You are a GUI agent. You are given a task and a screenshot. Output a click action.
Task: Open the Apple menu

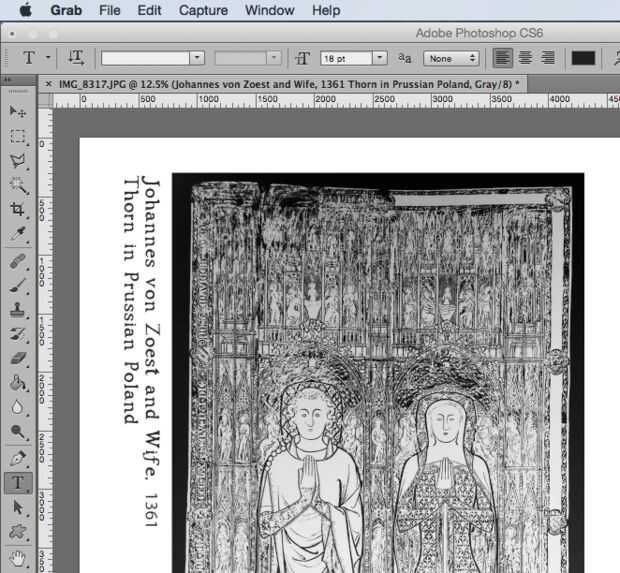click(26, 10)
